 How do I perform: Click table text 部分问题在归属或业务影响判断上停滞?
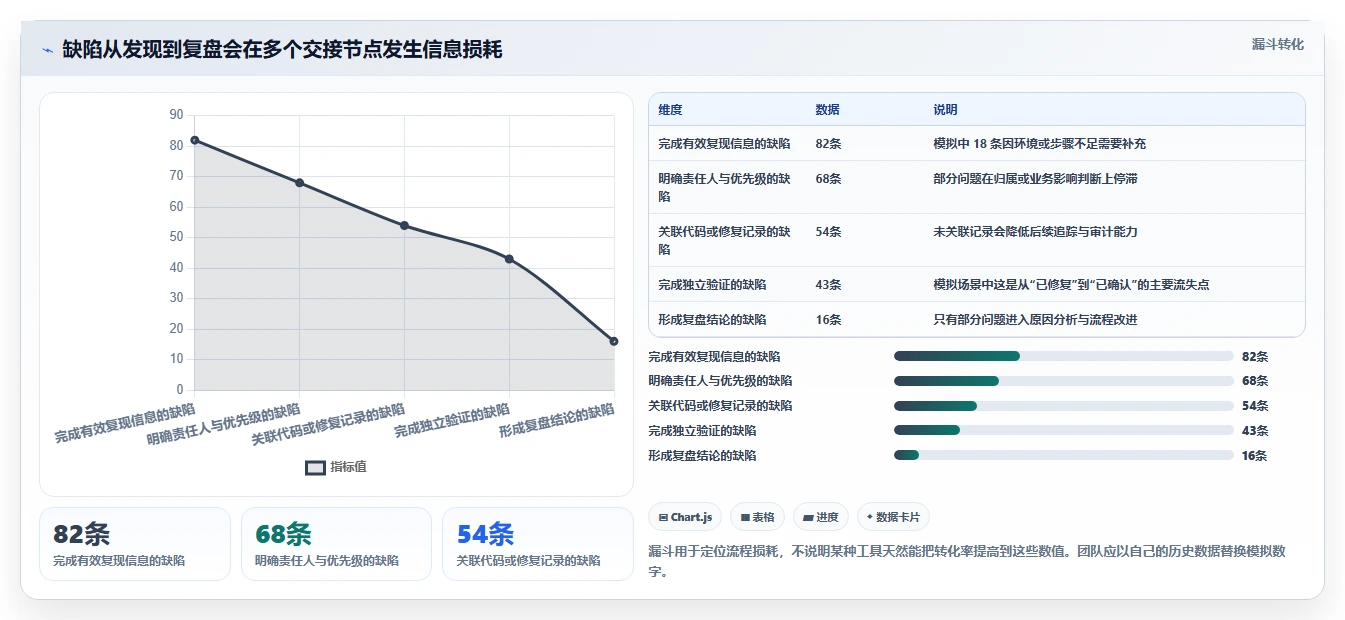[1035, 179]
